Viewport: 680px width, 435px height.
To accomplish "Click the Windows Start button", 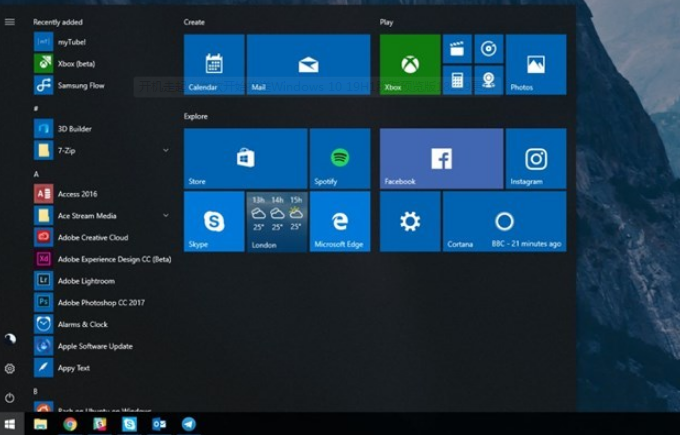I will (10, 424).
